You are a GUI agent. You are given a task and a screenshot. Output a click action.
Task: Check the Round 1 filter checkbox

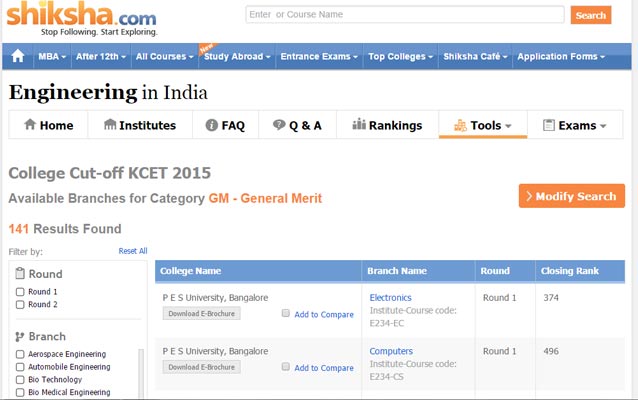point(20,292)
